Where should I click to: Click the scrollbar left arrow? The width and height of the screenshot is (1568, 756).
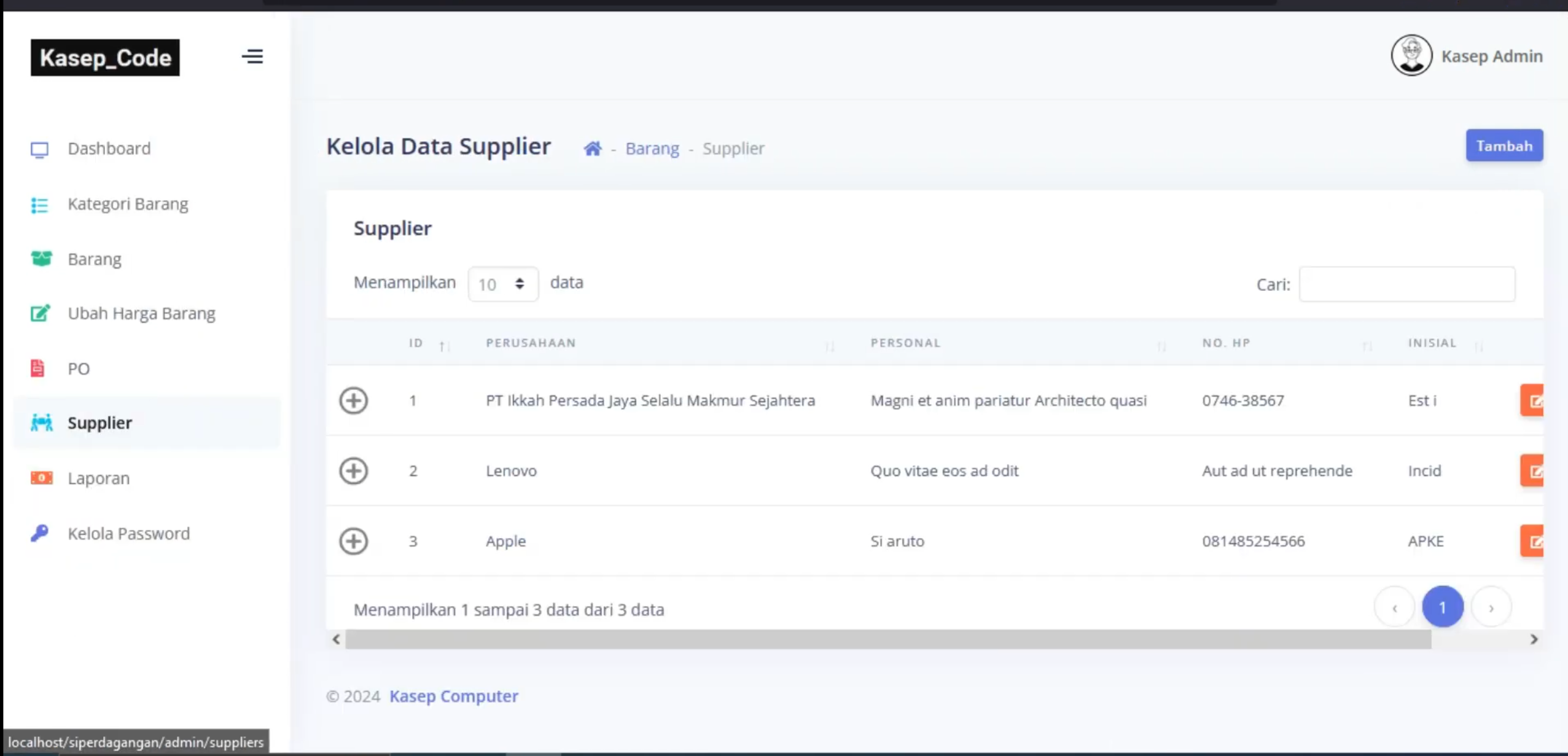(337, 639)
